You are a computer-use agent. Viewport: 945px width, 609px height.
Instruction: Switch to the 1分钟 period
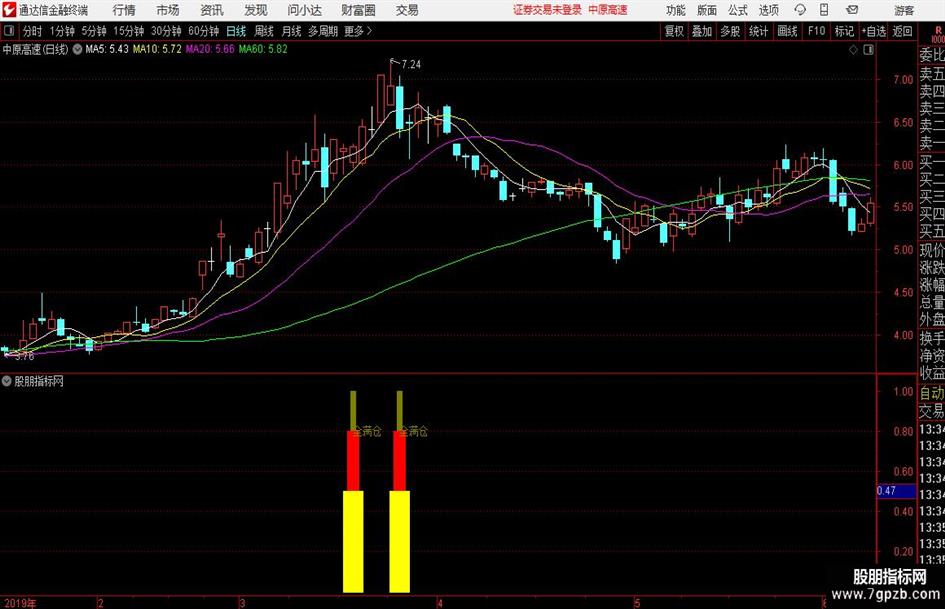(x=62, y=31)
